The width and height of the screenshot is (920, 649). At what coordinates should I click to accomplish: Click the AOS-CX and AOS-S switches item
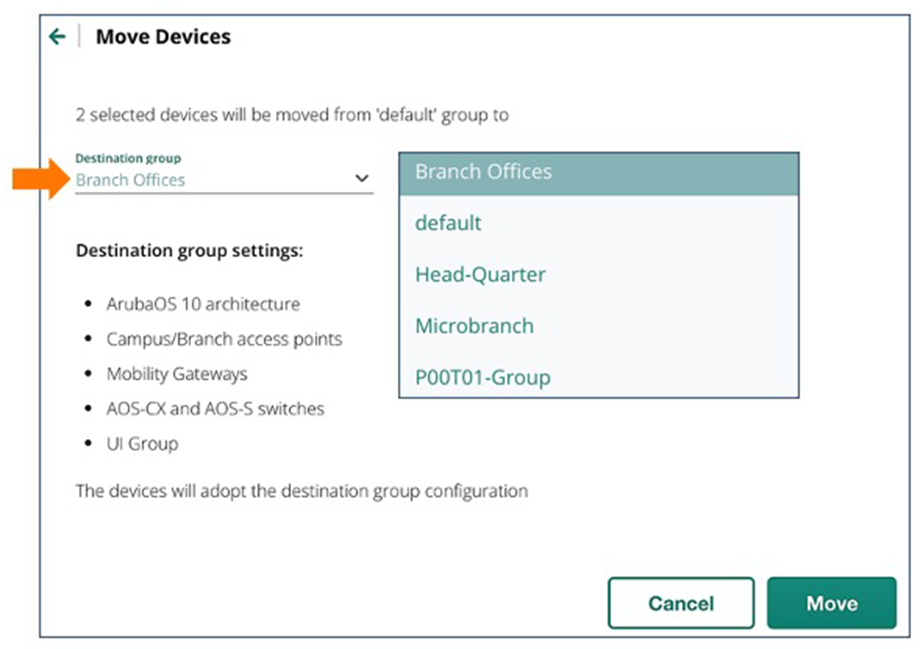(215, 408)
